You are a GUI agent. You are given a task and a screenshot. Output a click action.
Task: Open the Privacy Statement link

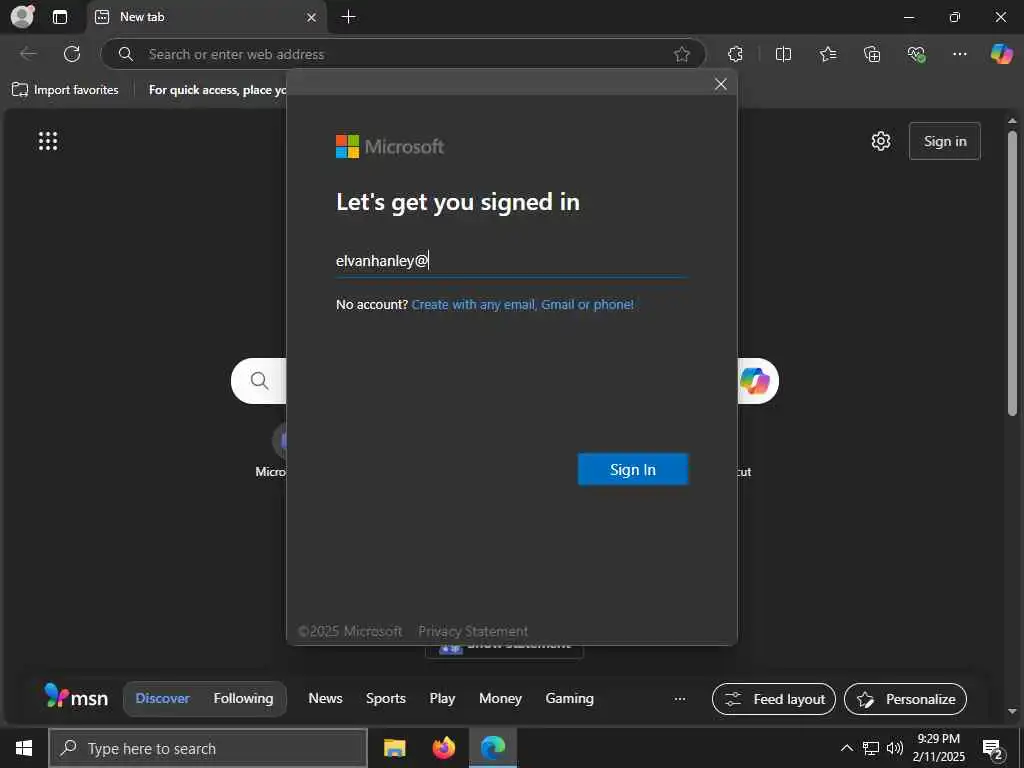click(x=473, y=631)
